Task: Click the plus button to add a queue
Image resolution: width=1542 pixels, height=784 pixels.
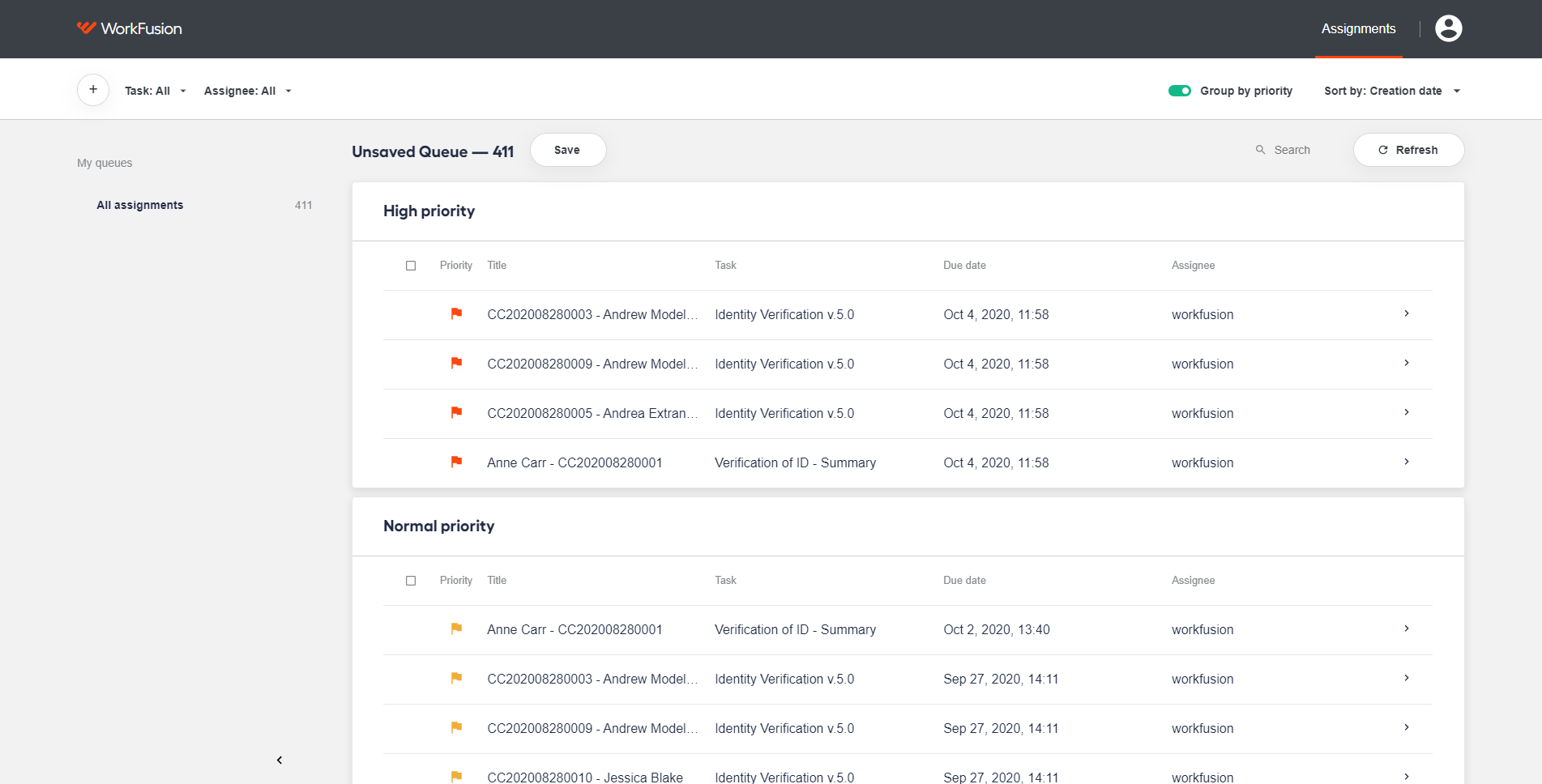Action: [x=93, y=90]
